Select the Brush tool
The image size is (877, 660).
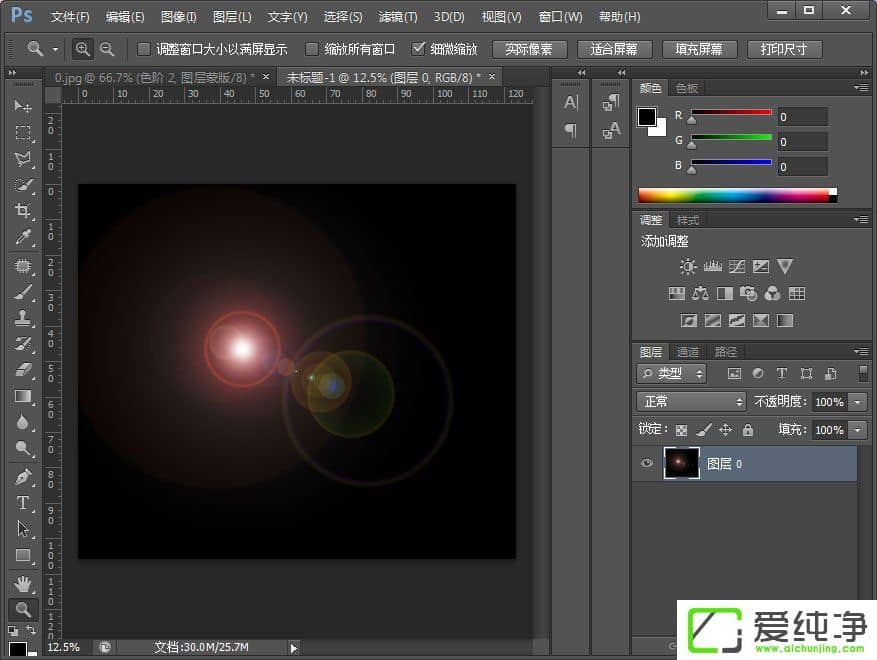[23, 293]
